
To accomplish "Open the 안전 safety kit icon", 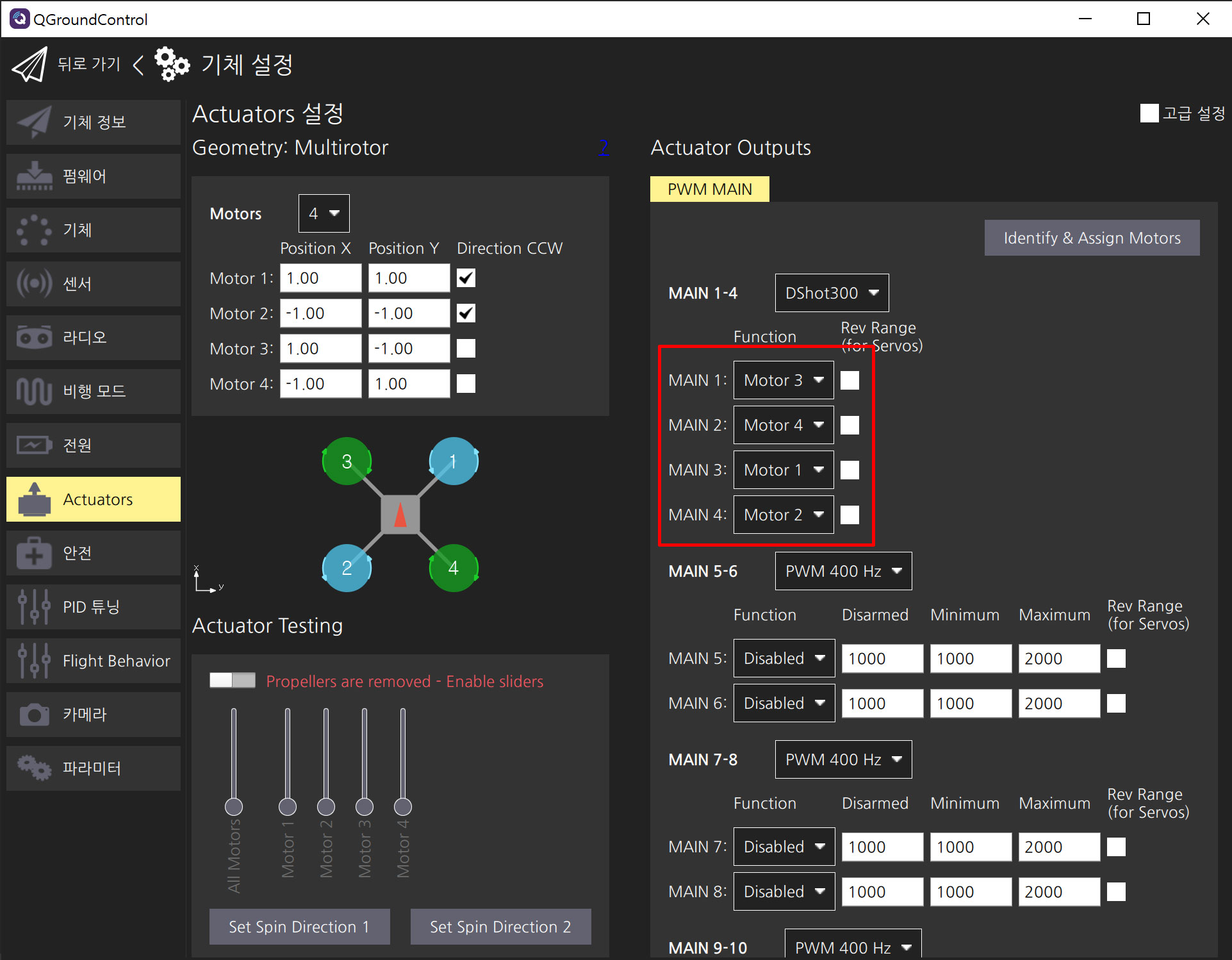I will pyautogui.click(x=34, y=552).
